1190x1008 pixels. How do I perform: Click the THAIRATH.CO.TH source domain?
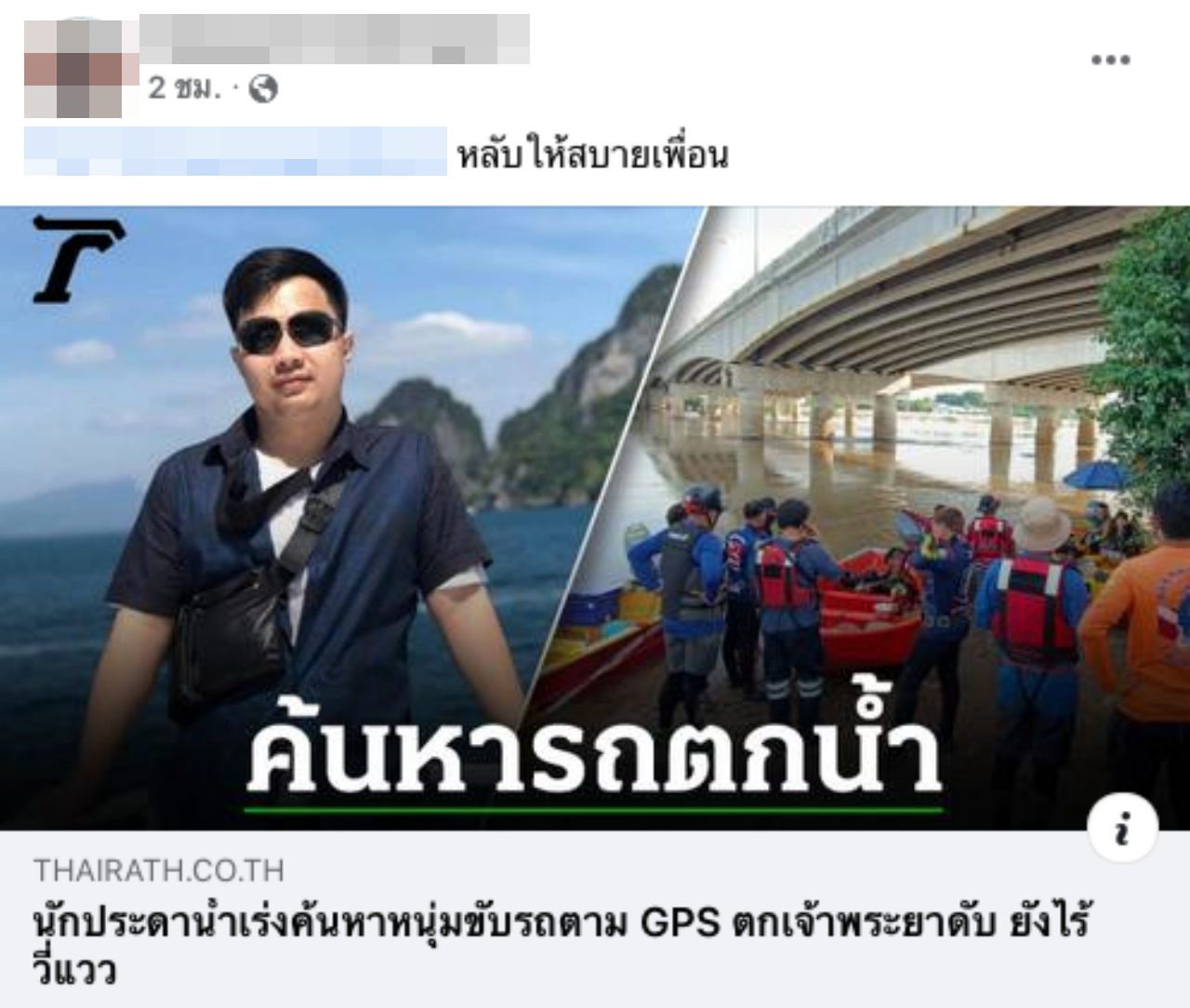tap(159, 870)
